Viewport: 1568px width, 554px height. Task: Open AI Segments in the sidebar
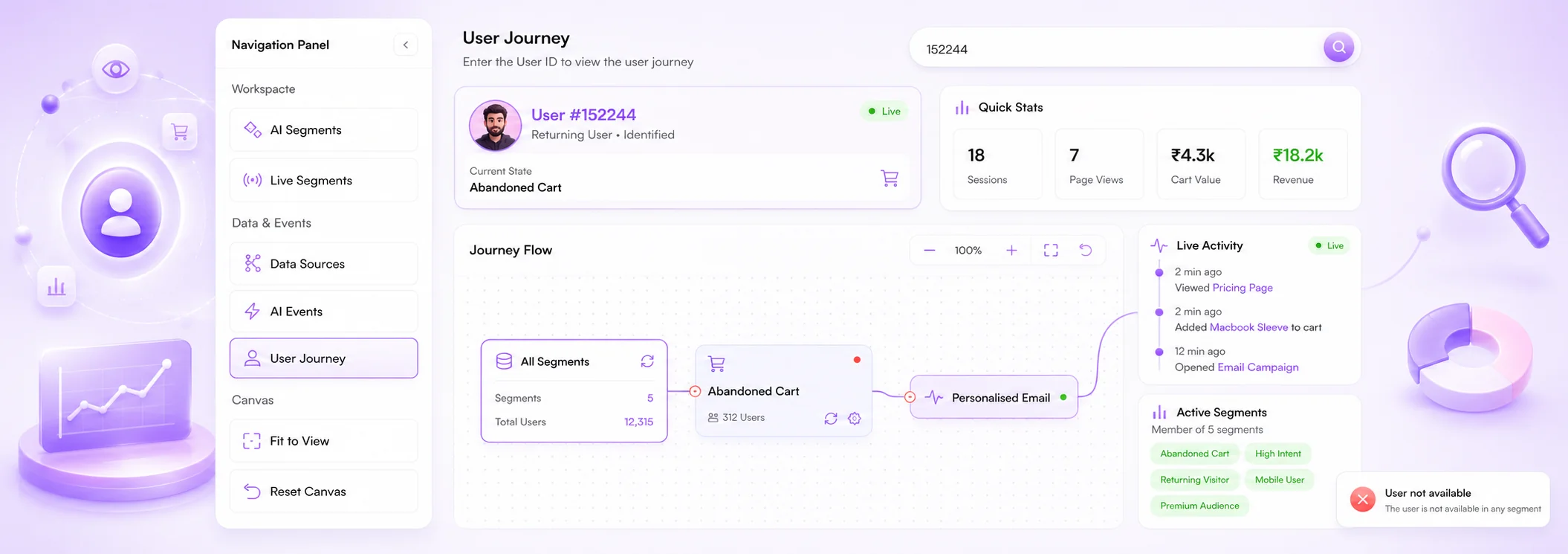tap(324, 130)
